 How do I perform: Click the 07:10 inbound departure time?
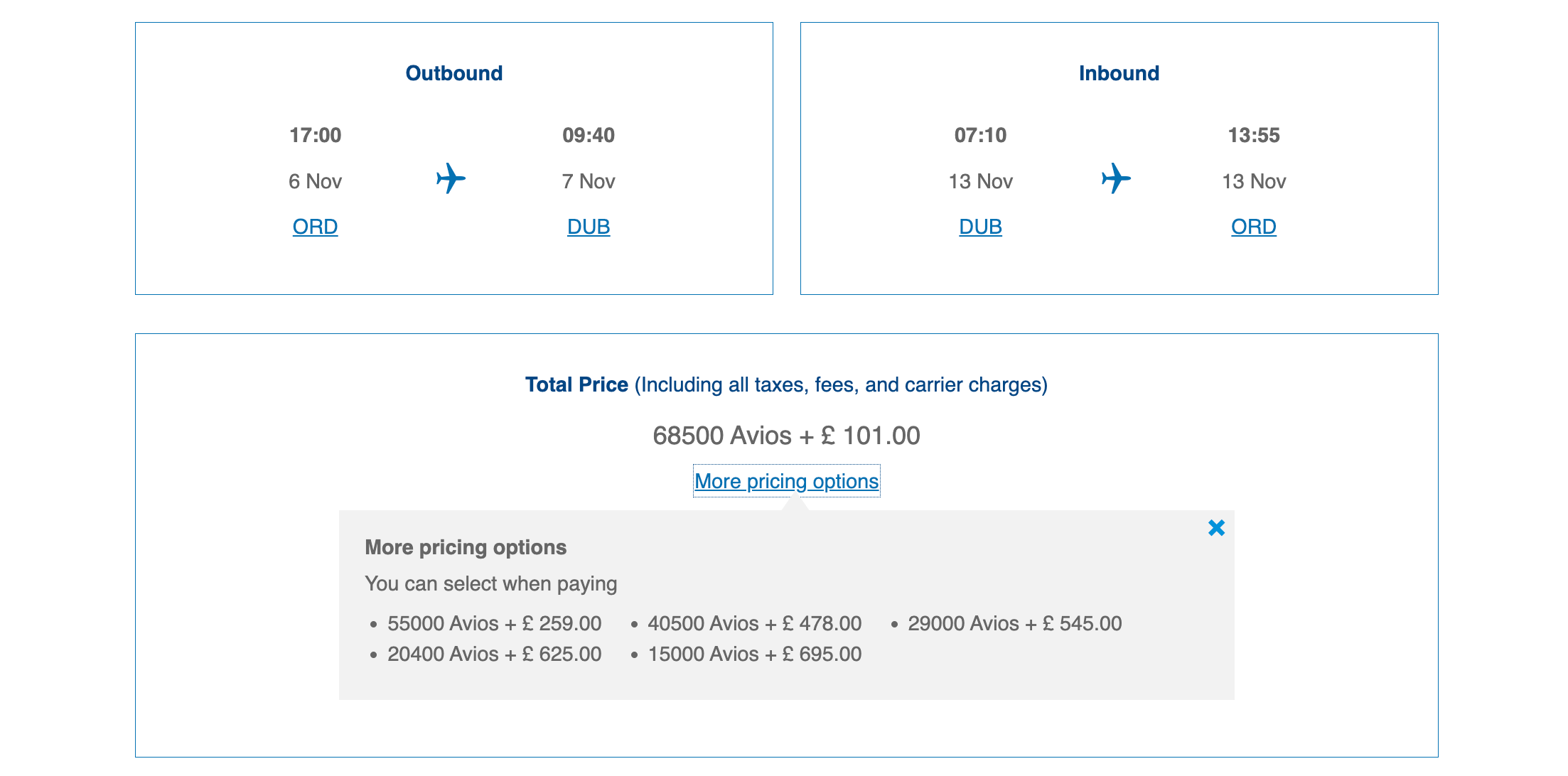(x=980, y=135)
